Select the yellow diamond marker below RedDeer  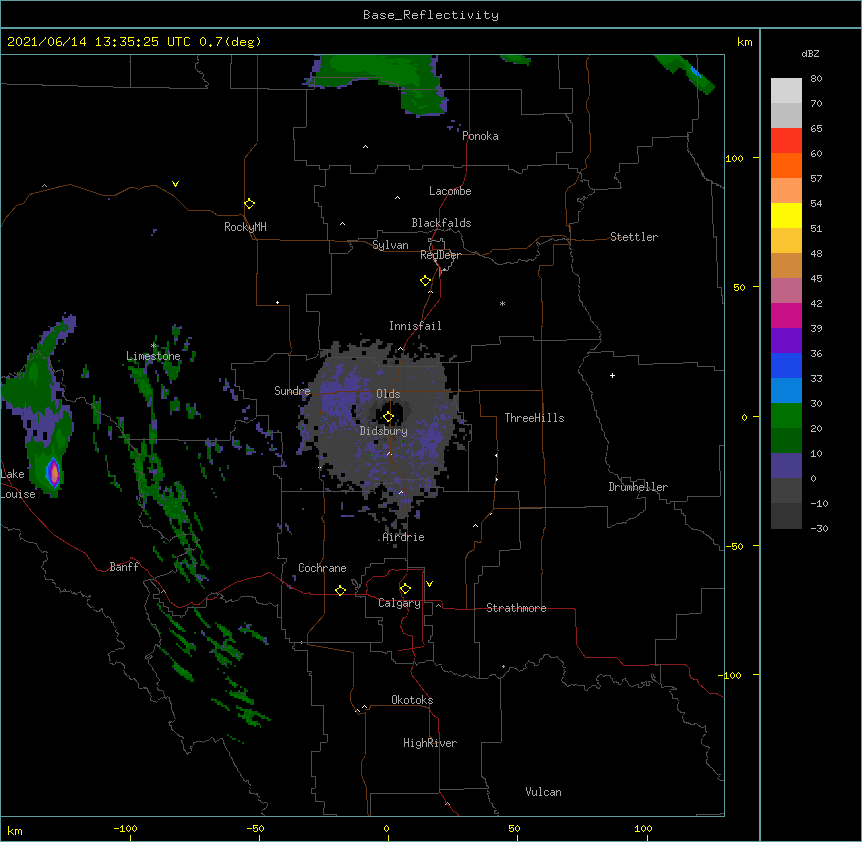point(426,281)
